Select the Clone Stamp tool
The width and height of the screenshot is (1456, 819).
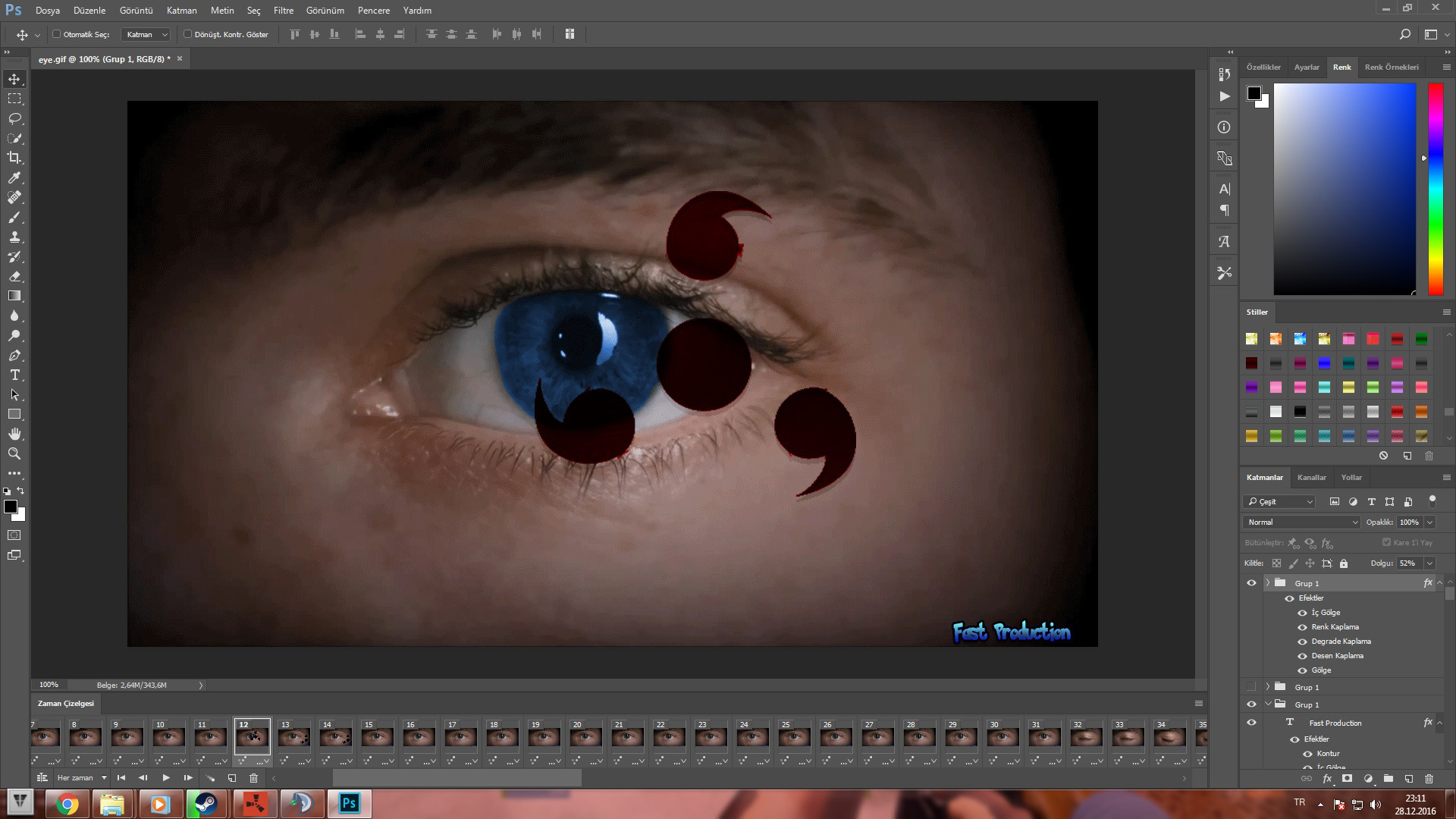point(14,237)
